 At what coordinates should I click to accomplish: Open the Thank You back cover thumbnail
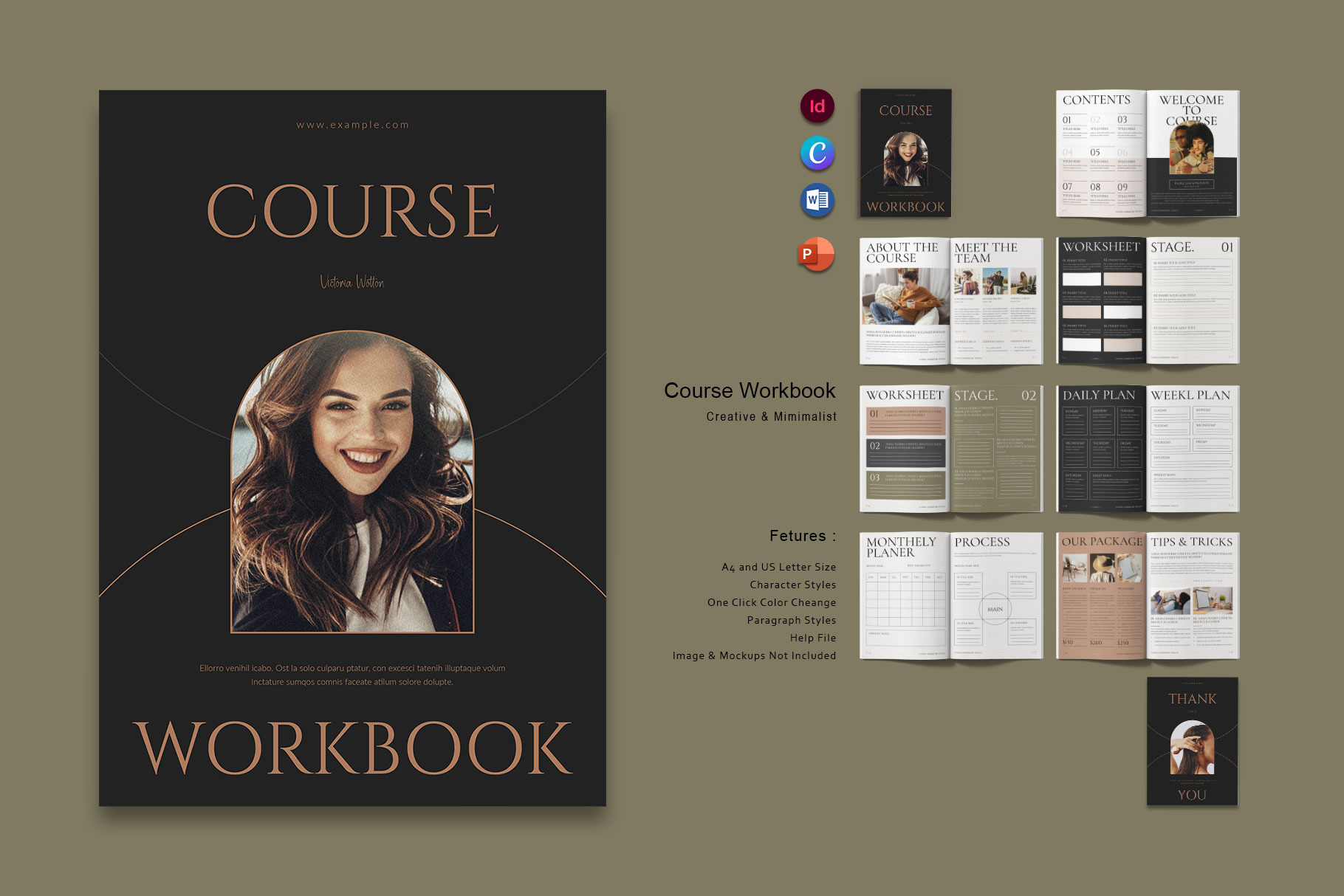point(1192,741)
